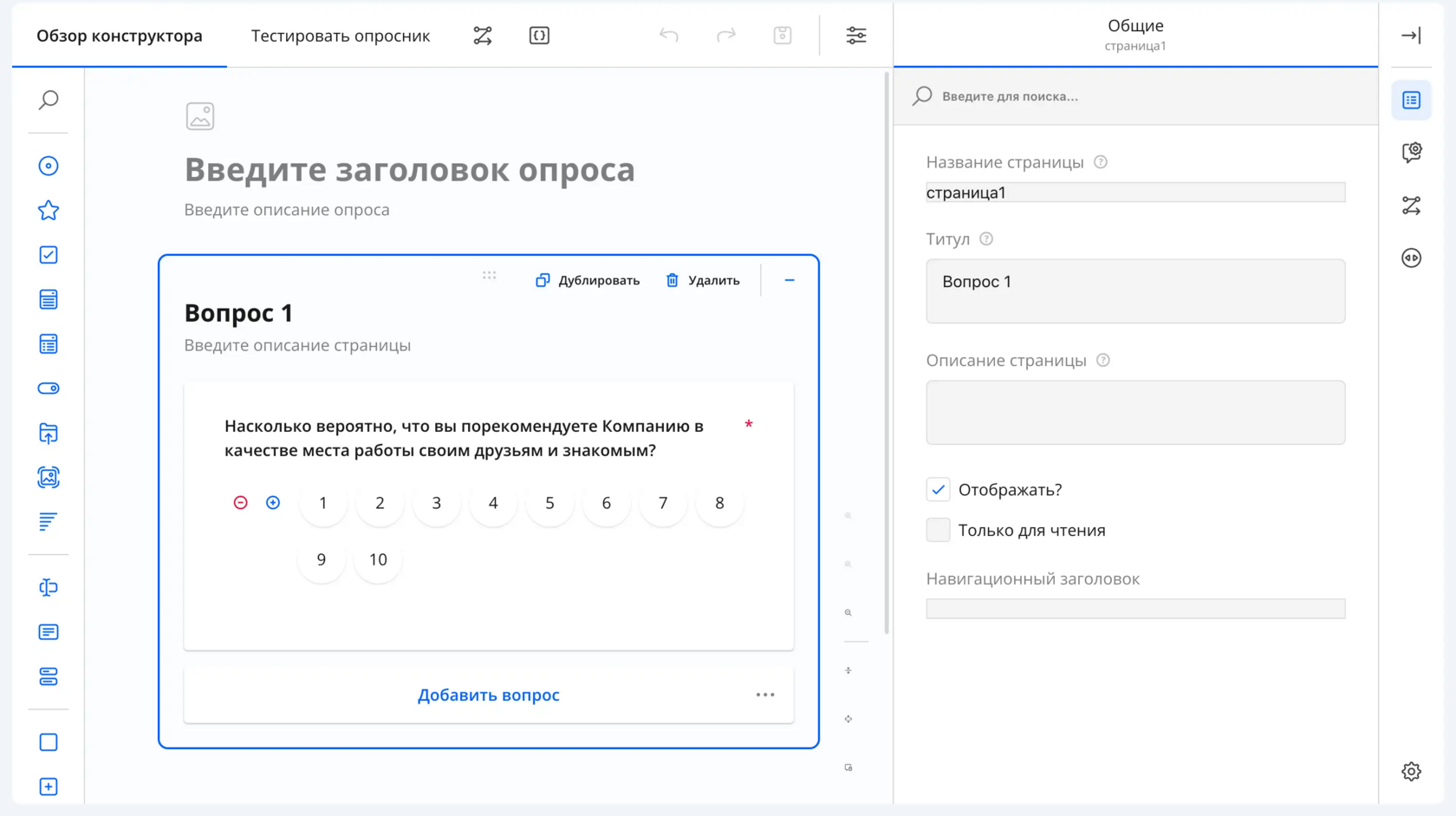
Task: Click the help icon beside Титул
Action: 986,239
